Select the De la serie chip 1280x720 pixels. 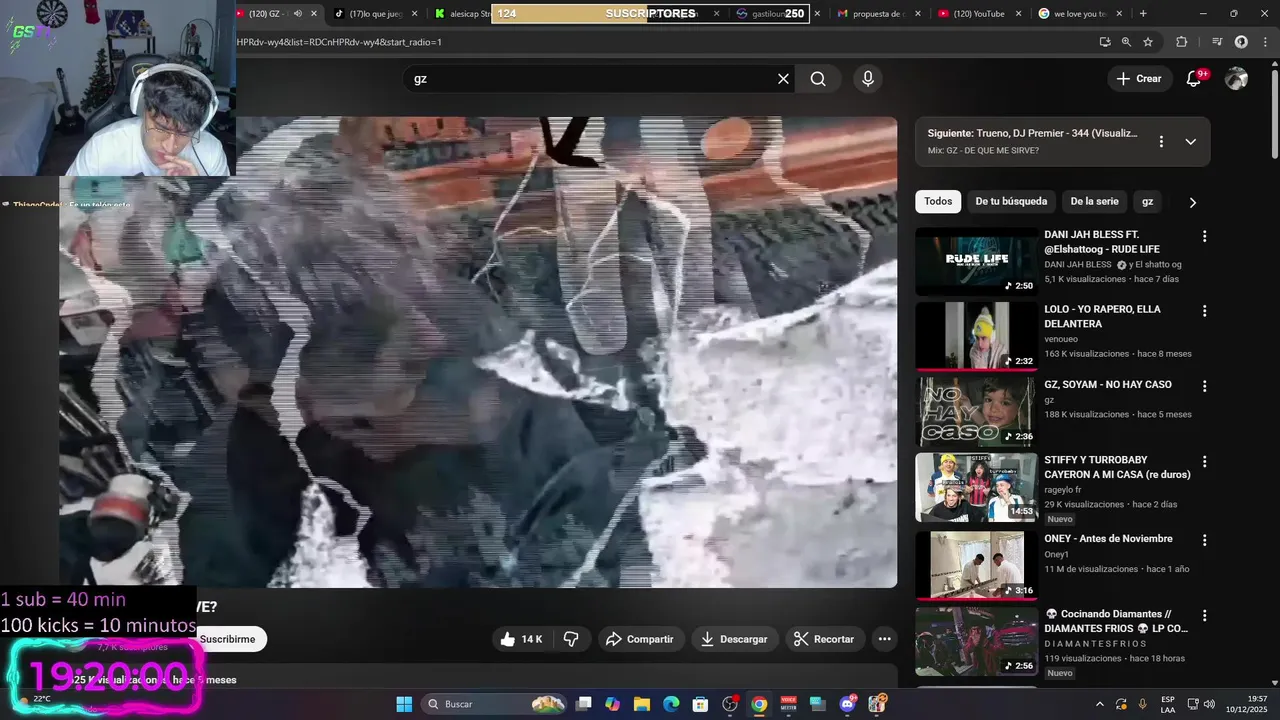coord(1094,202)
